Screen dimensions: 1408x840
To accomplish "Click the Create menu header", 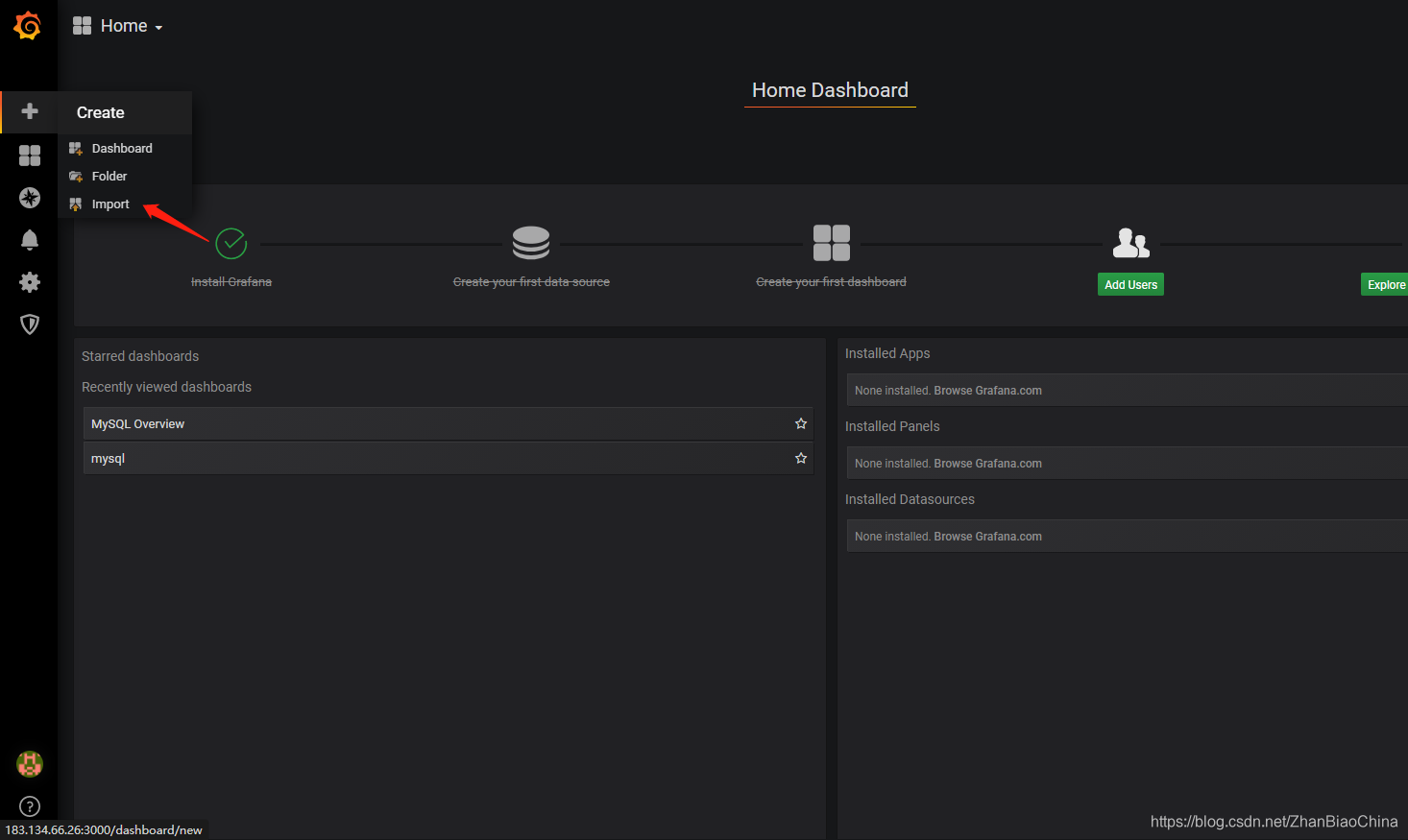I will pyautogui.click(x=101, y=112).
